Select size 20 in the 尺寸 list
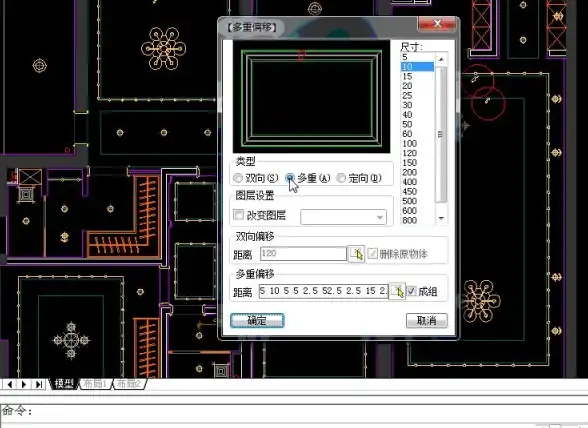588x428 pixels. (417, 86)
